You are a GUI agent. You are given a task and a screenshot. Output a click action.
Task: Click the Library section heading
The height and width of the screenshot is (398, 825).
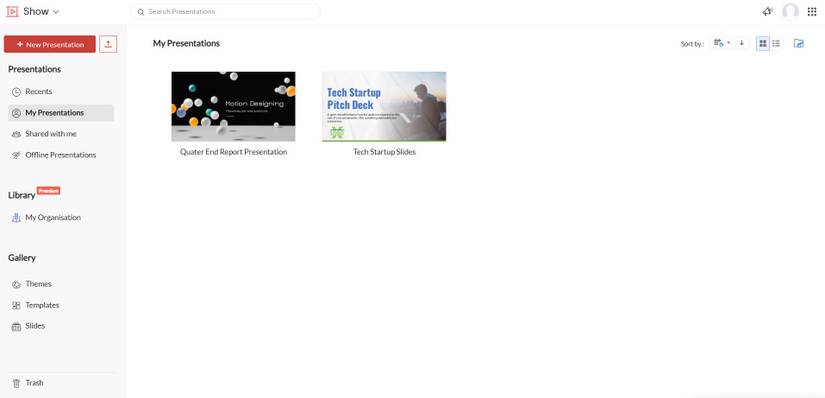click(22, 195)
